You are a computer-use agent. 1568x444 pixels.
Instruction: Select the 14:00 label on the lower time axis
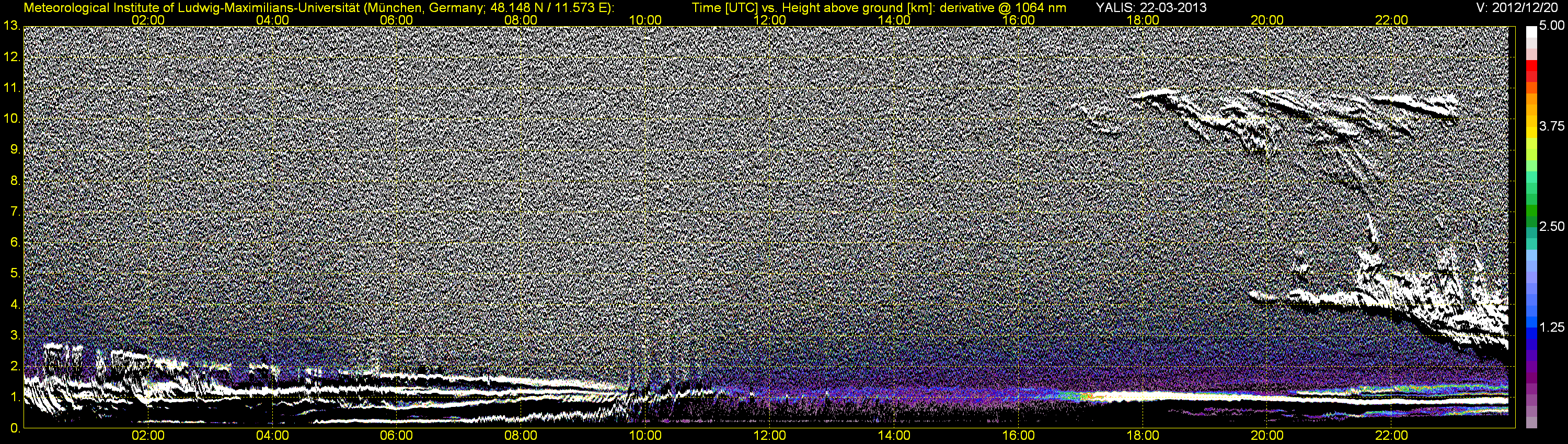pos(894,436)
